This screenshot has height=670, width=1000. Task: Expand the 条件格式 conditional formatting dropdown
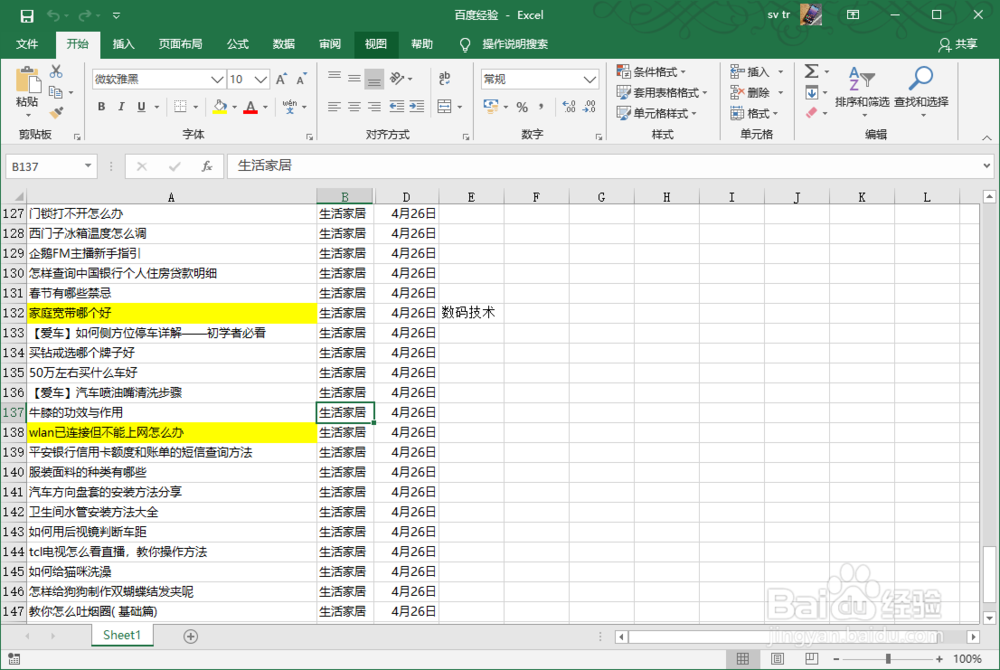tap(655, 72)
